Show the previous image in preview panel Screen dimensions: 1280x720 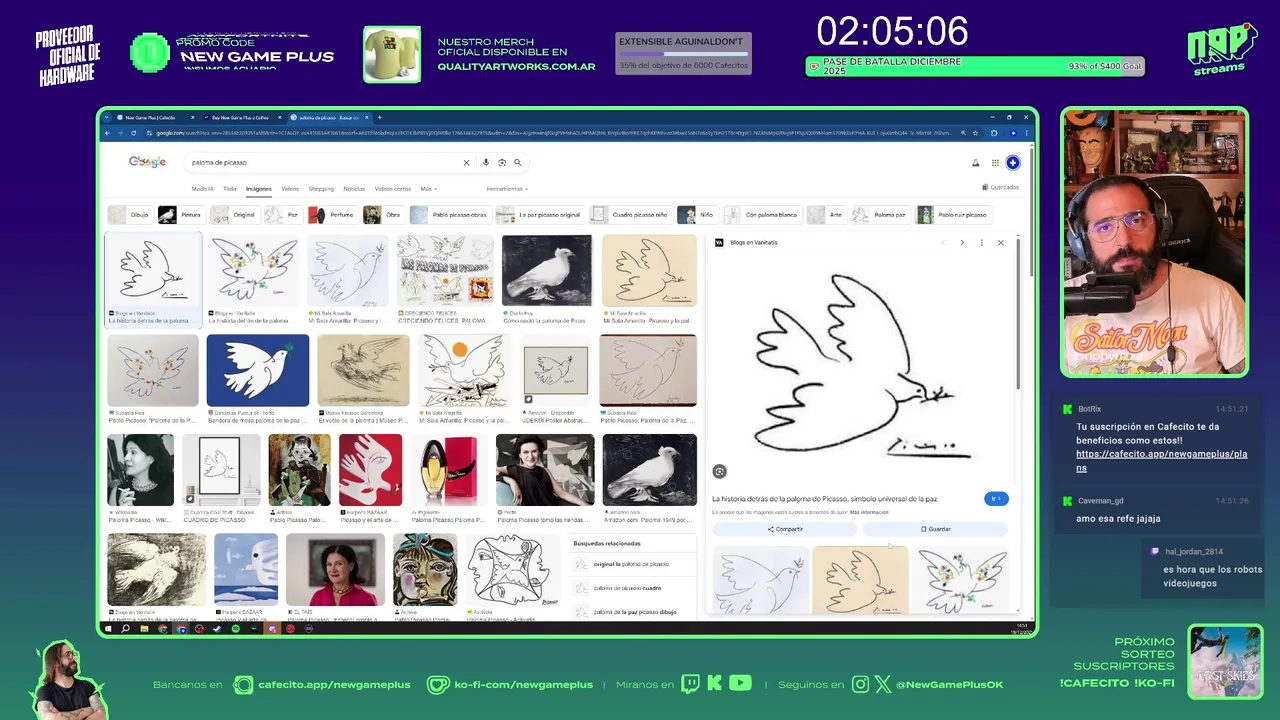942,243
